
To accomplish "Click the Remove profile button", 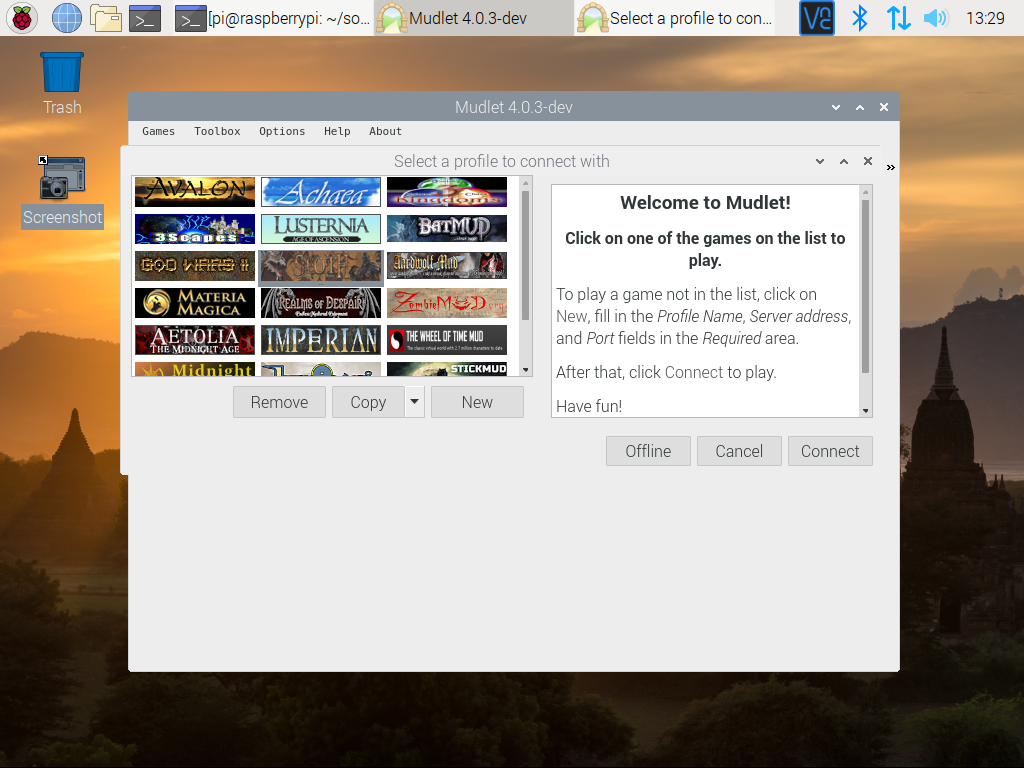I will tap(280, 402).
